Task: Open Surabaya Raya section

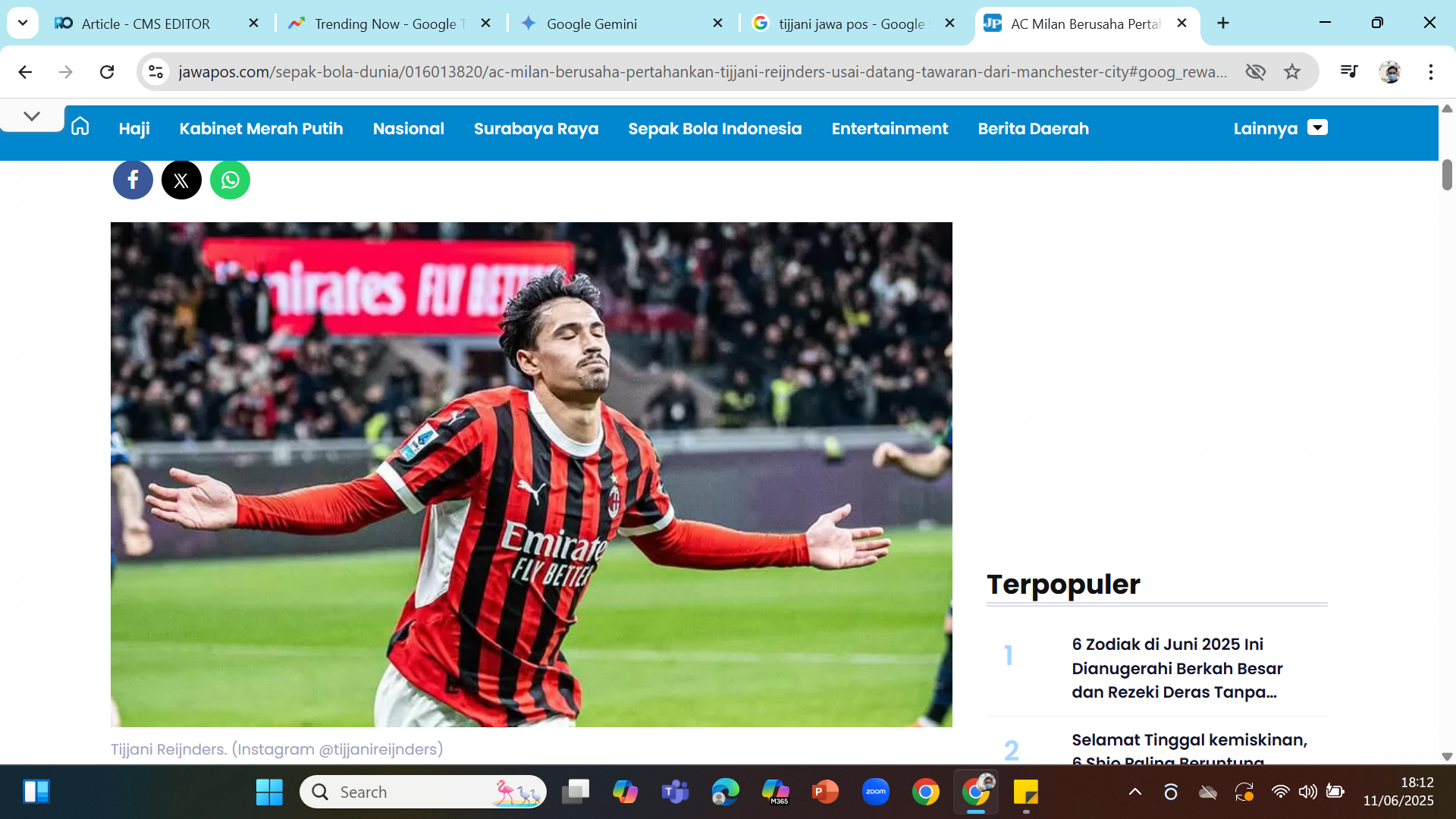Action: pos(536,129)
